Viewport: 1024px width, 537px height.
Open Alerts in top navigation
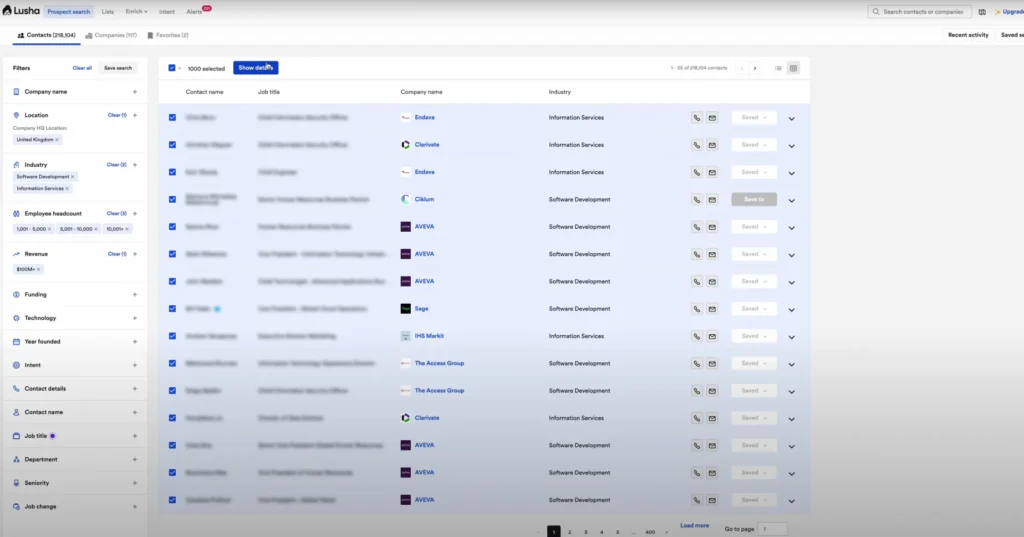tap(195, 12)
